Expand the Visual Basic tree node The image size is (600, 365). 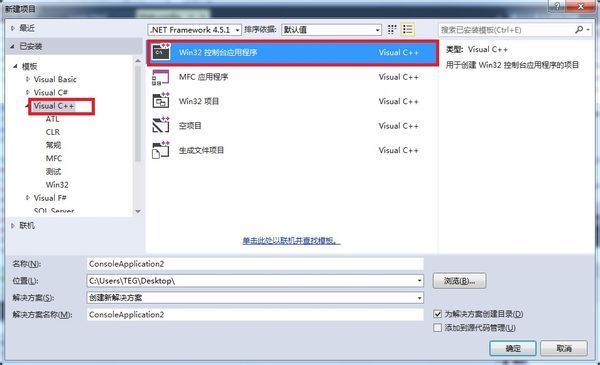(28, 79)
